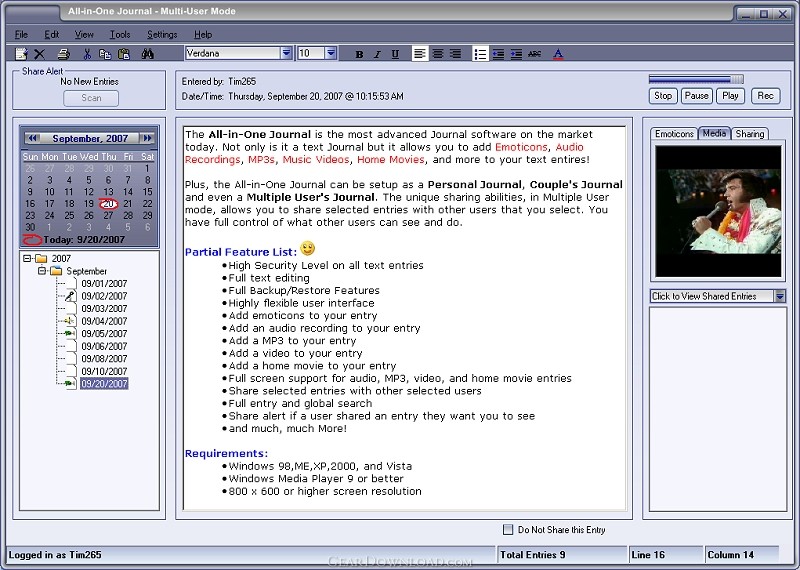Click the smiley emoticon in entry
This screenshot has width=800, height=570.
(x=307, y=249)
